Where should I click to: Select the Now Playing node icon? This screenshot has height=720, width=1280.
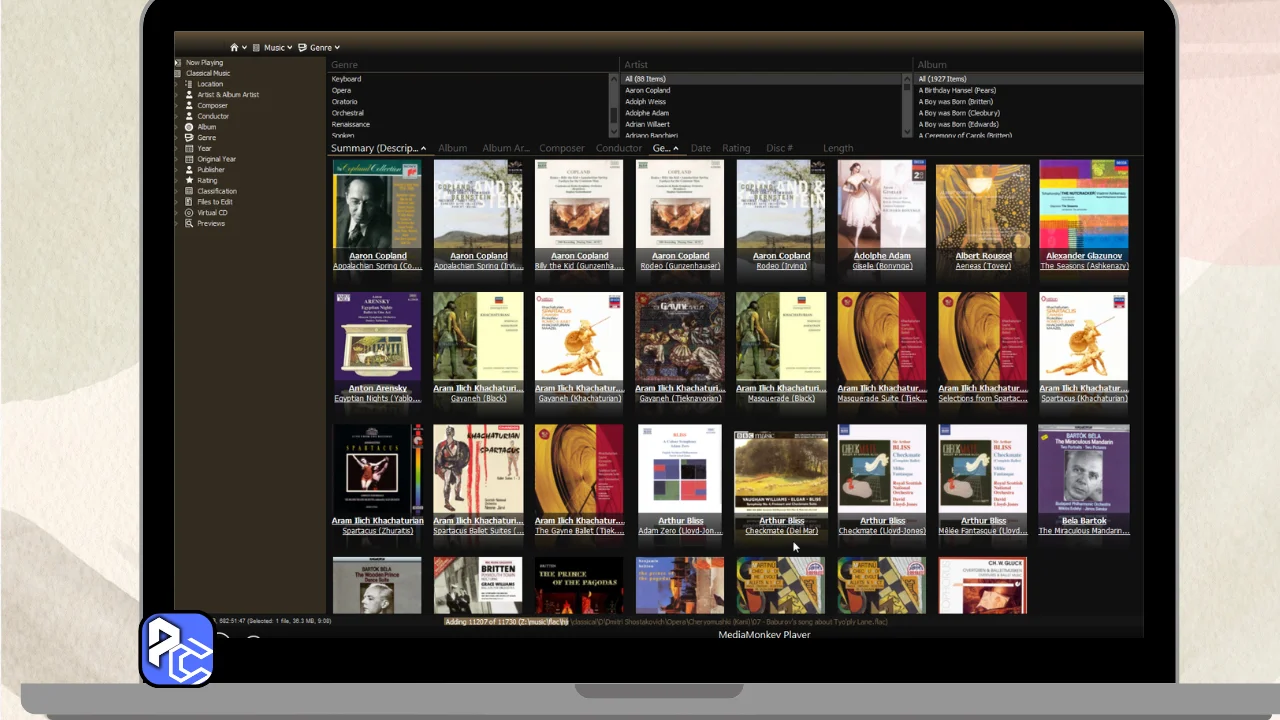[178, 62]
